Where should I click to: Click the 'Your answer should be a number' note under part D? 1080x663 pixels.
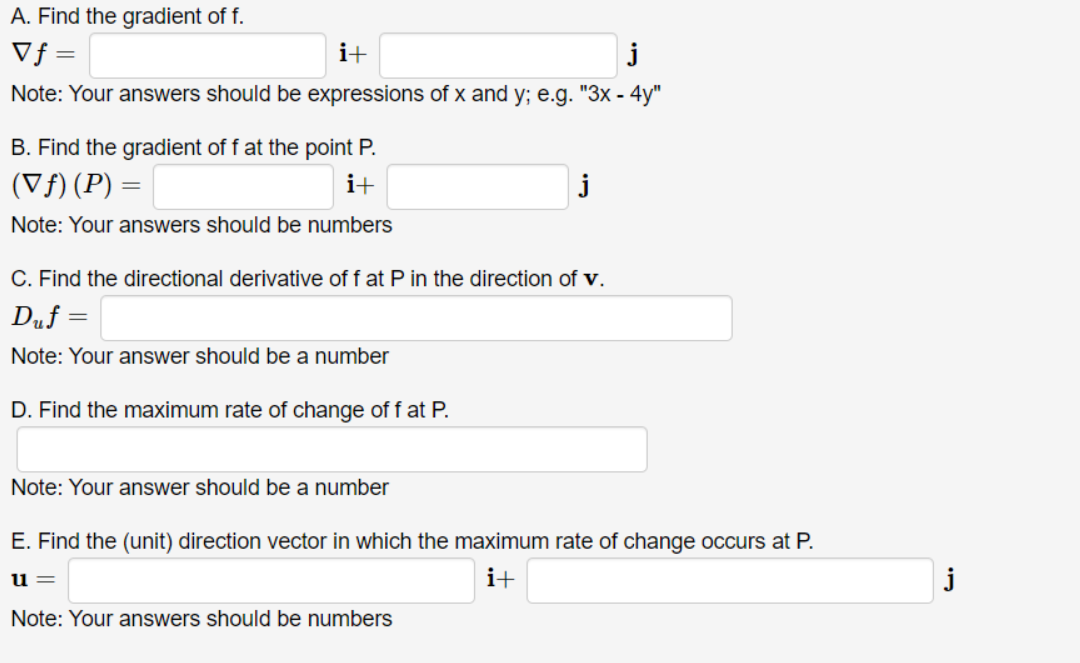point(200,487)
